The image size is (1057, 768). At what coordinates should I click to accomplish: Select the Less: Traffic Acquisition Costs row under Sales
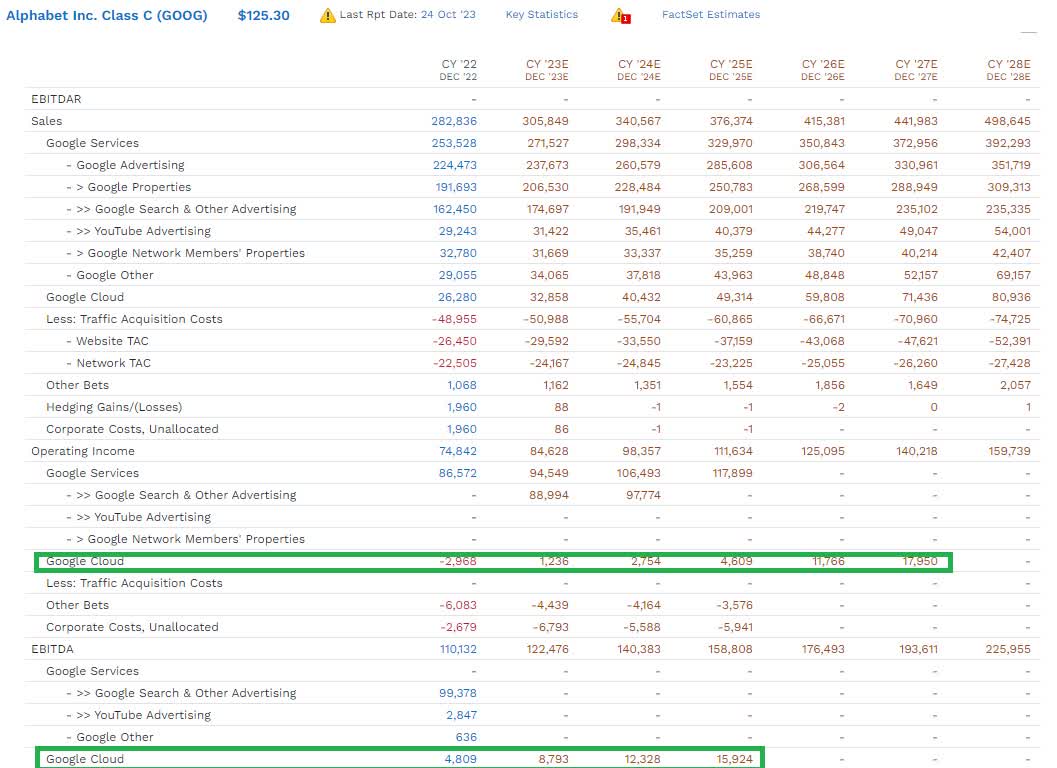pos(134,319)
